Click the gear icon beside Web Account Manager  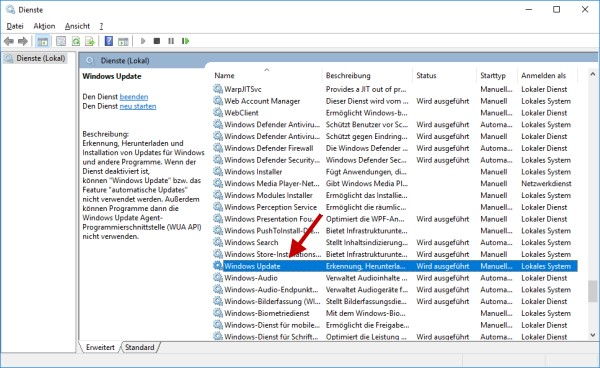pyautogui.click(x=218, y=101)
